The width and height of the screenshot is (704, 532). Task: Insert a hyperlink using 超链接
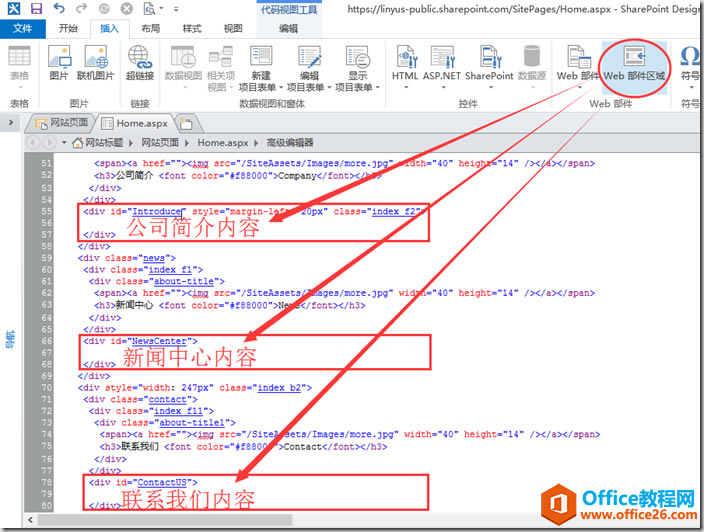tap(140, 62)
